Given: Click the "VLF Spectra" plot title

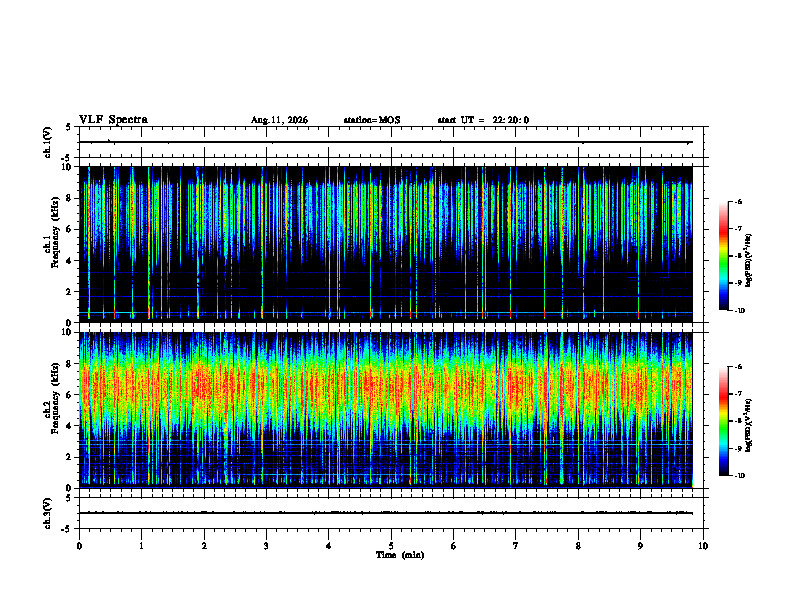Looking at the screenshot, I should coord(113,120).
